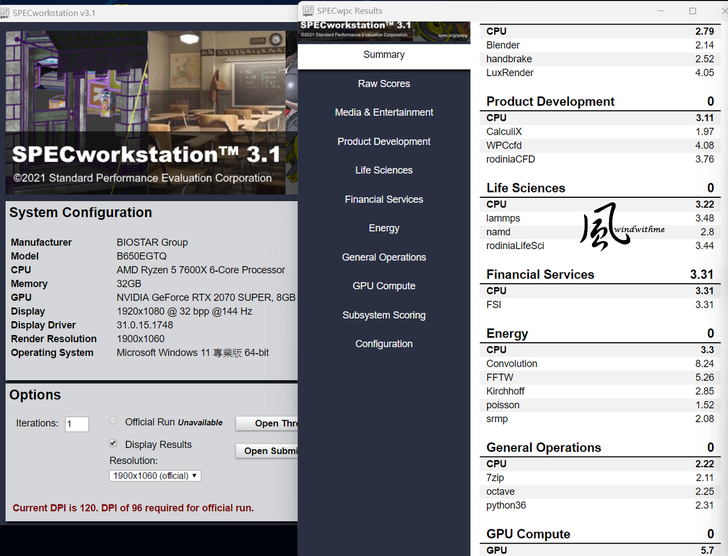This screenshot has width=728, height=556.
Task: Minimize the SPECwpc Results window
Action: coord(662,11)
